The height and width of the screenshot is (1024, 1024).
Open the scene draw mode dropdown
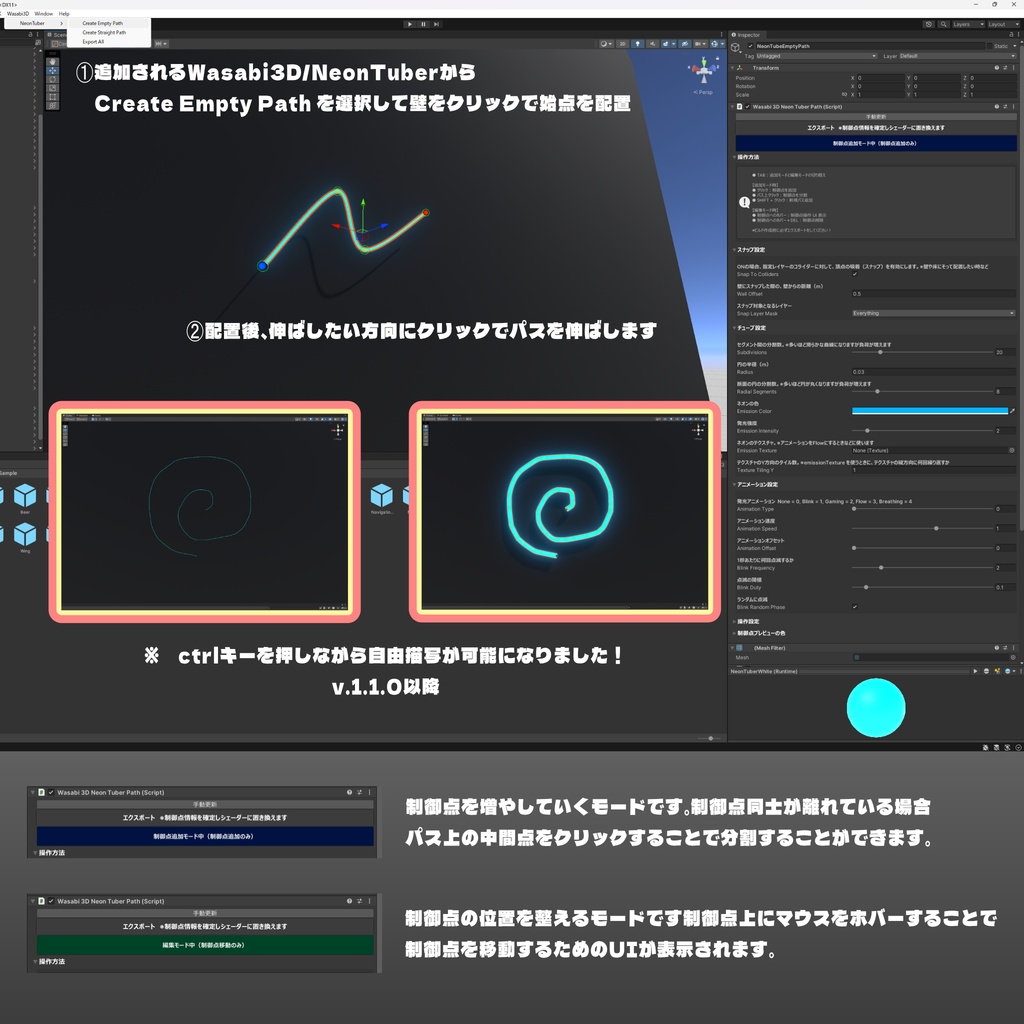click(x=605, y=44)
